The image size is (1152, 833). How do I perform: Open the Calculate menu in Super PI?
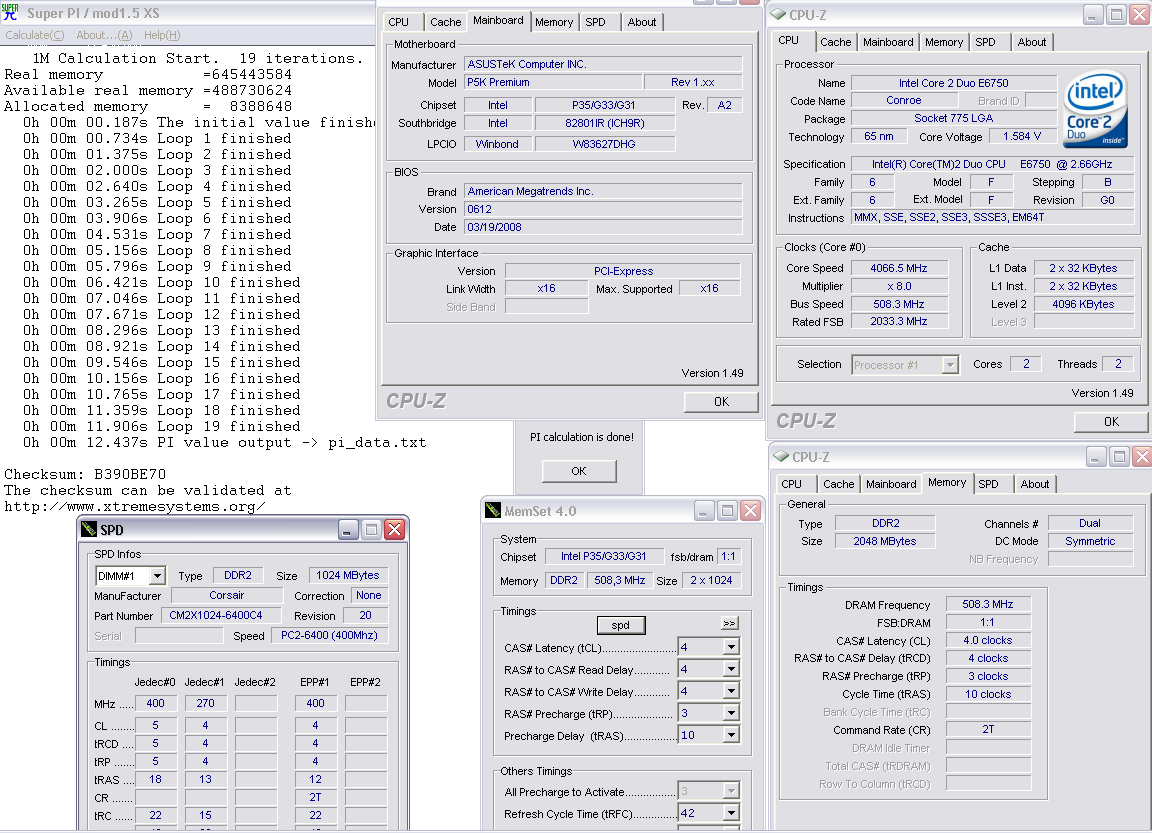click(x=35, y=35)
